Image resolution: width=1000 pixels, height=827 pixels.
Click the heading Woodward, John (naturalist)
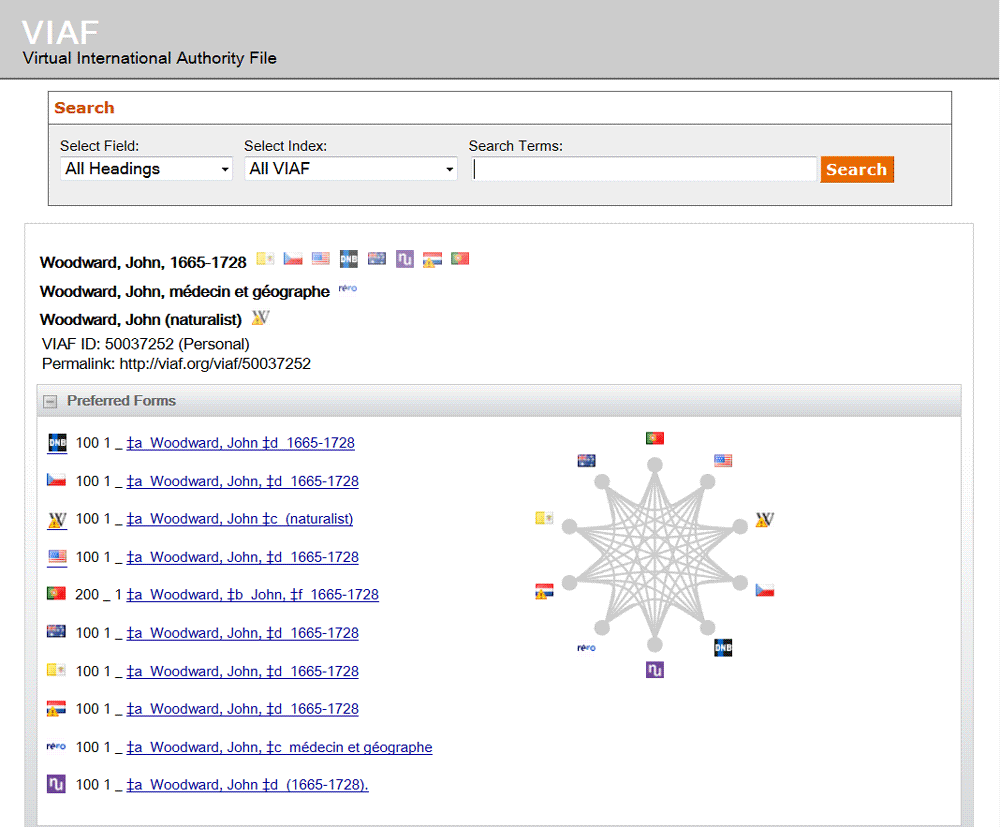tap(141, 319)
